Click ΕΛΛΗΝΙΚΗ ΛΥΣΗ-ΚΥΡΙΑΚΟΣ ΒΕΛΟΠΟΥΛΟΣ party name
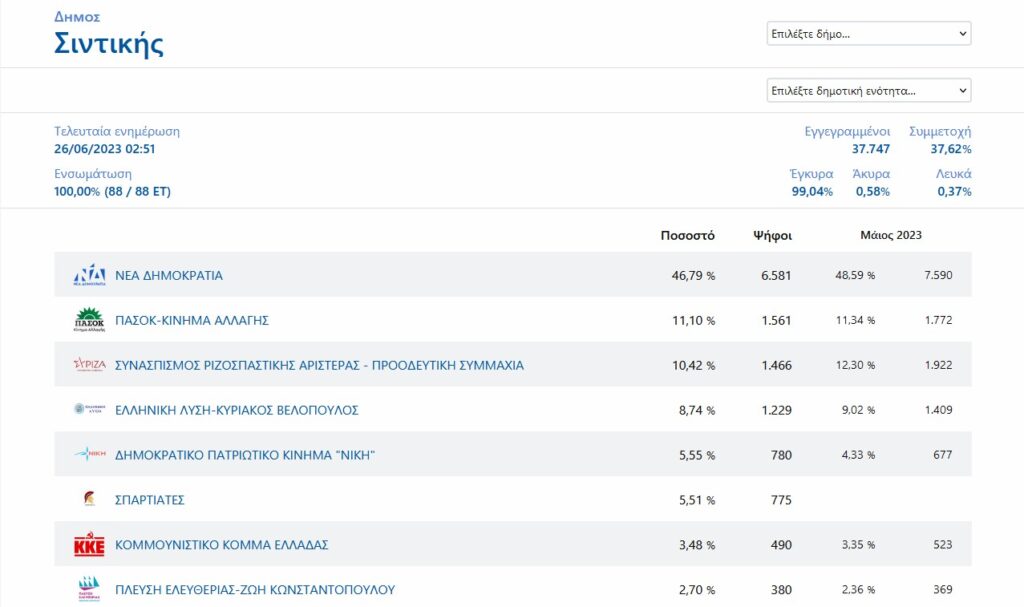 (237, 410)
